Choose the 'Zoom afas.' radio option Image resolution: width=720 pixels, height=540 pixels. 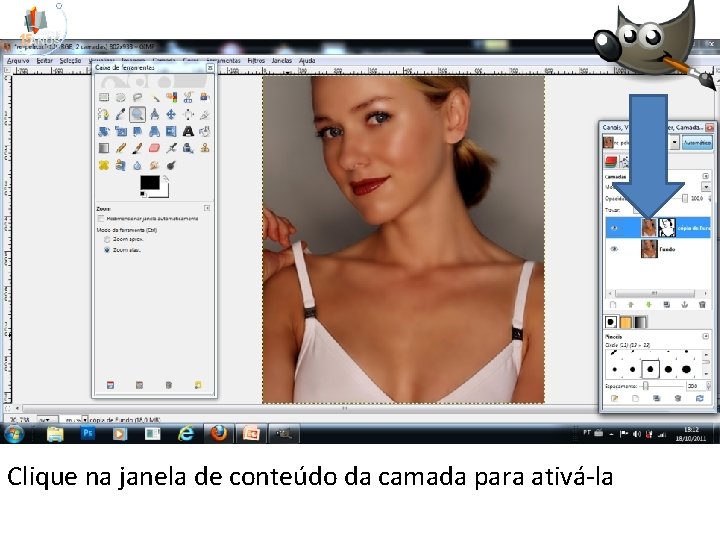coord(107,250)
